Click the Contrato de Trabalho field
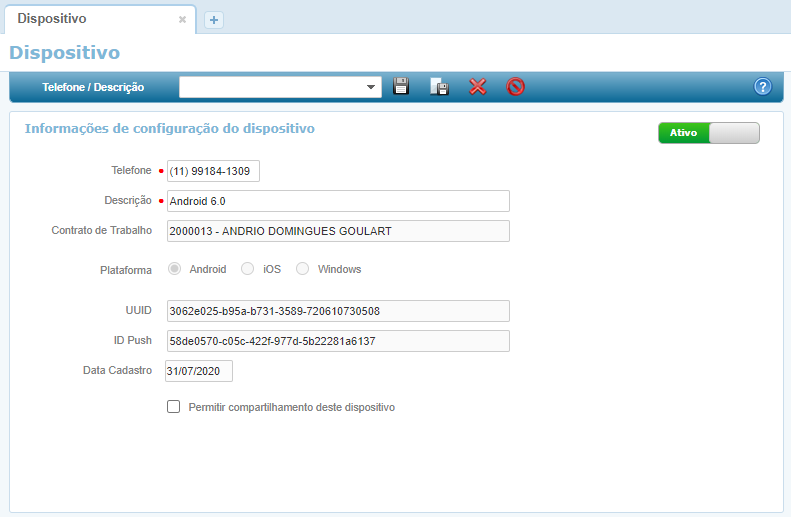791x517 pixels. click(x=338, y=231)
